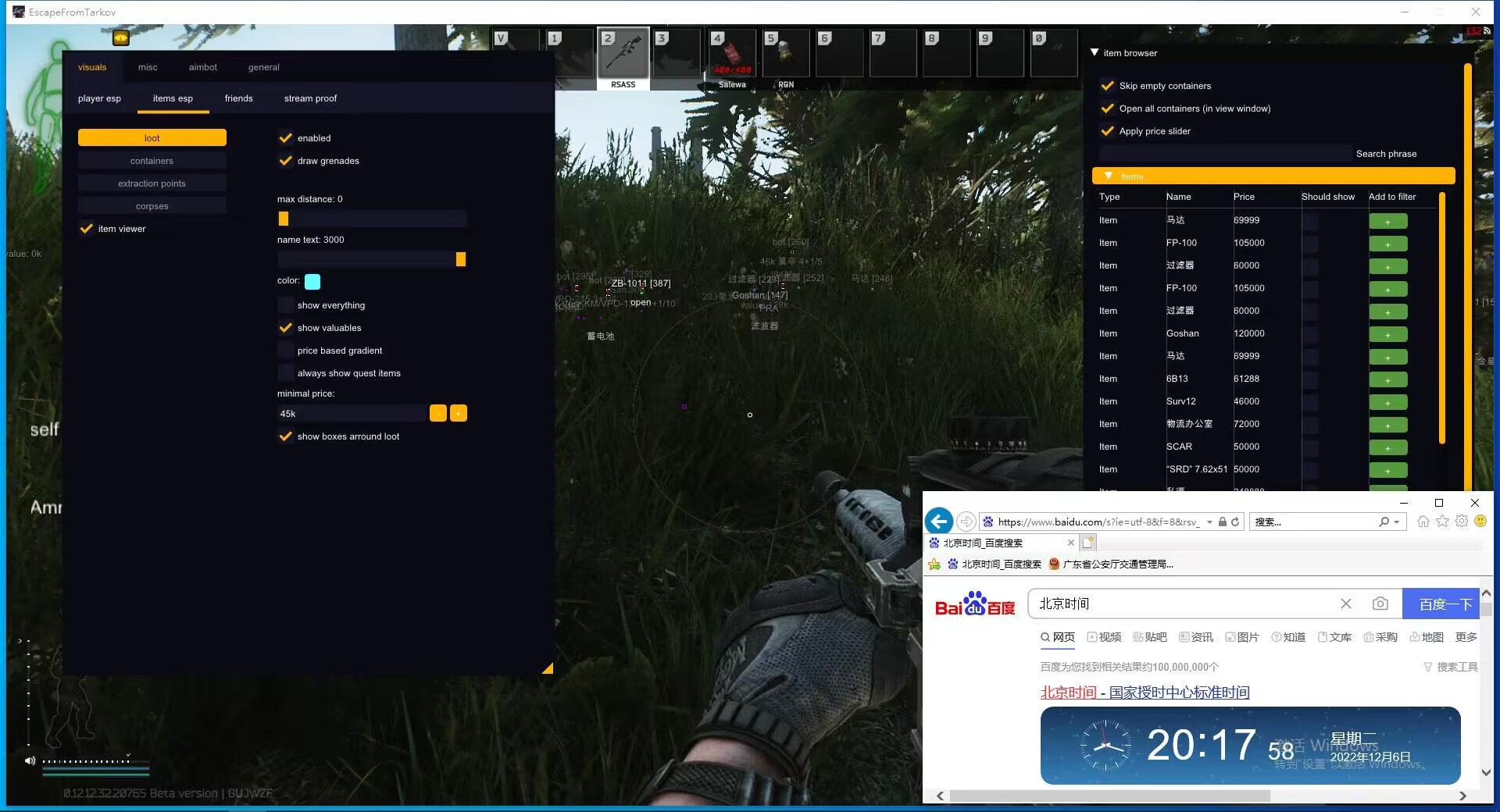Open the browser home page icon
The width and height of the screenshot is (1500, 812).
[1423, 522]
